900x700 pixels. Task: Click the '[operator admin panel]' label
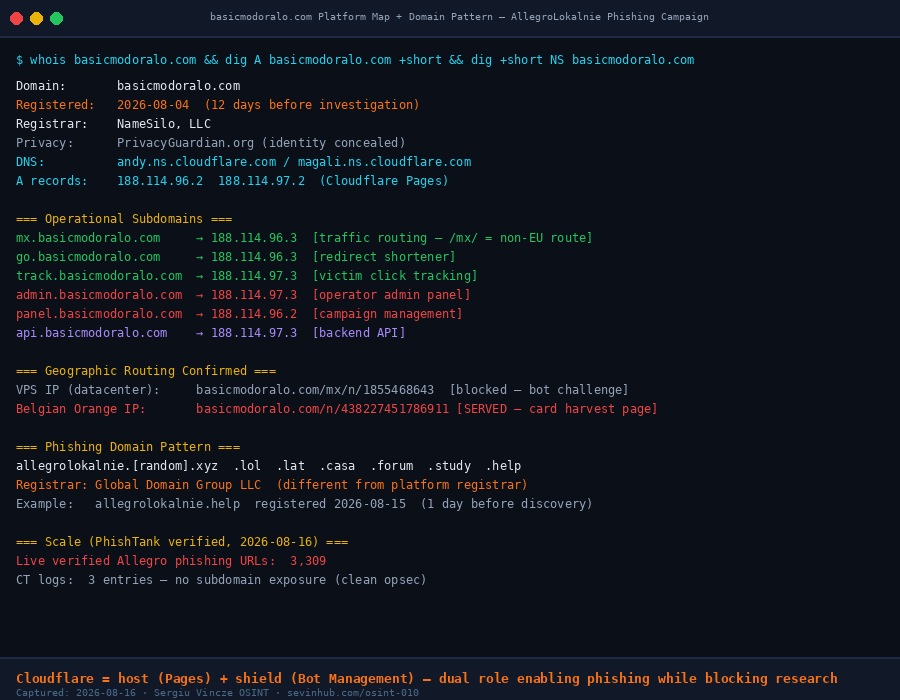click(391, 294)
